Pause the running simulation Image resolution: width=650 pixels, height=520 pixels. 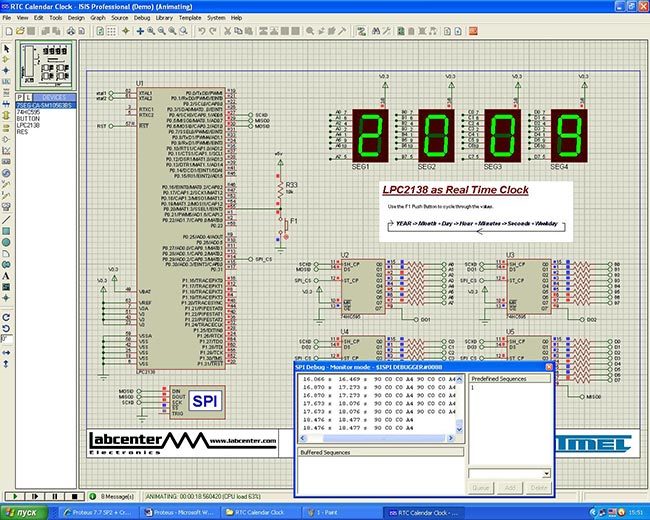pos(55,496)
